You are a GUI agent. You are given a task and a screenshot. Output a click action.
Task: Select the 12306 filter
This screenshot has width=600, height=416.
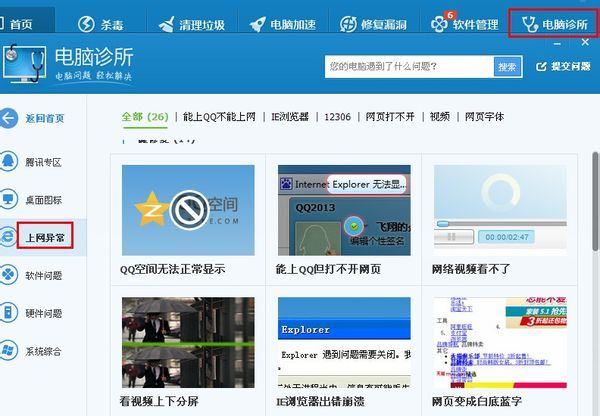338,117
